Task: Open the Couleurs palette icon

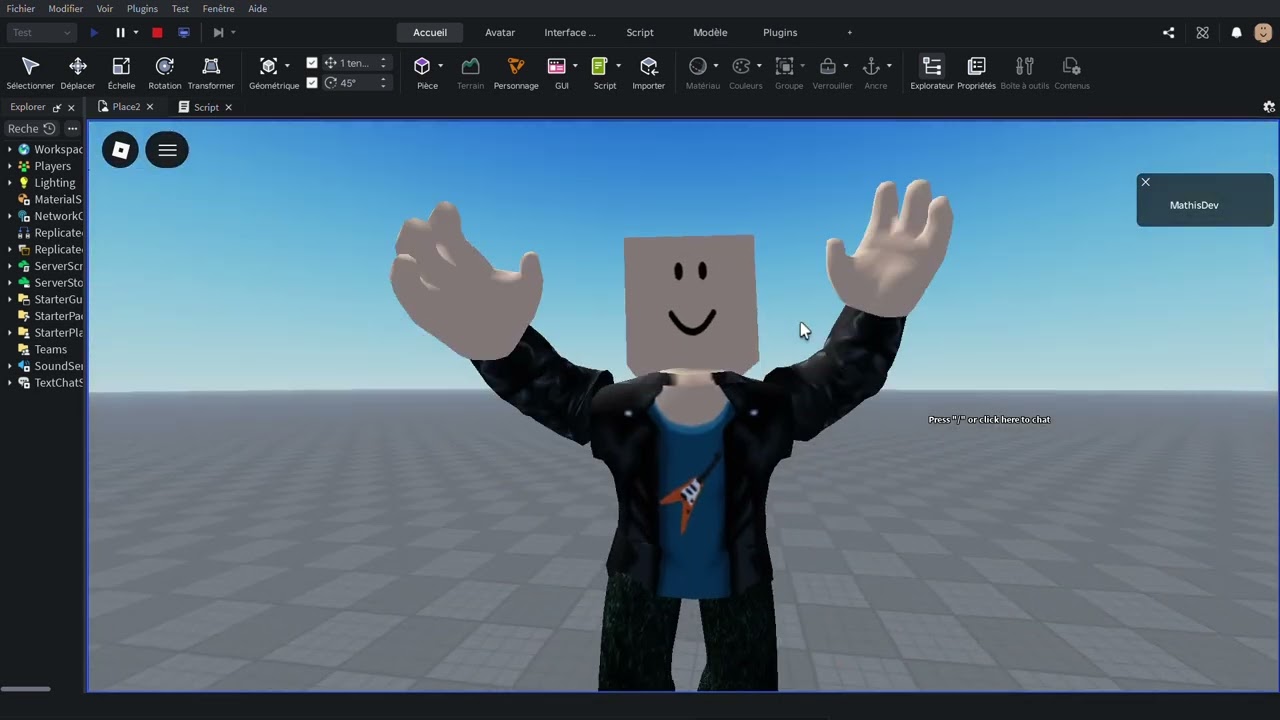Action: 741,66
